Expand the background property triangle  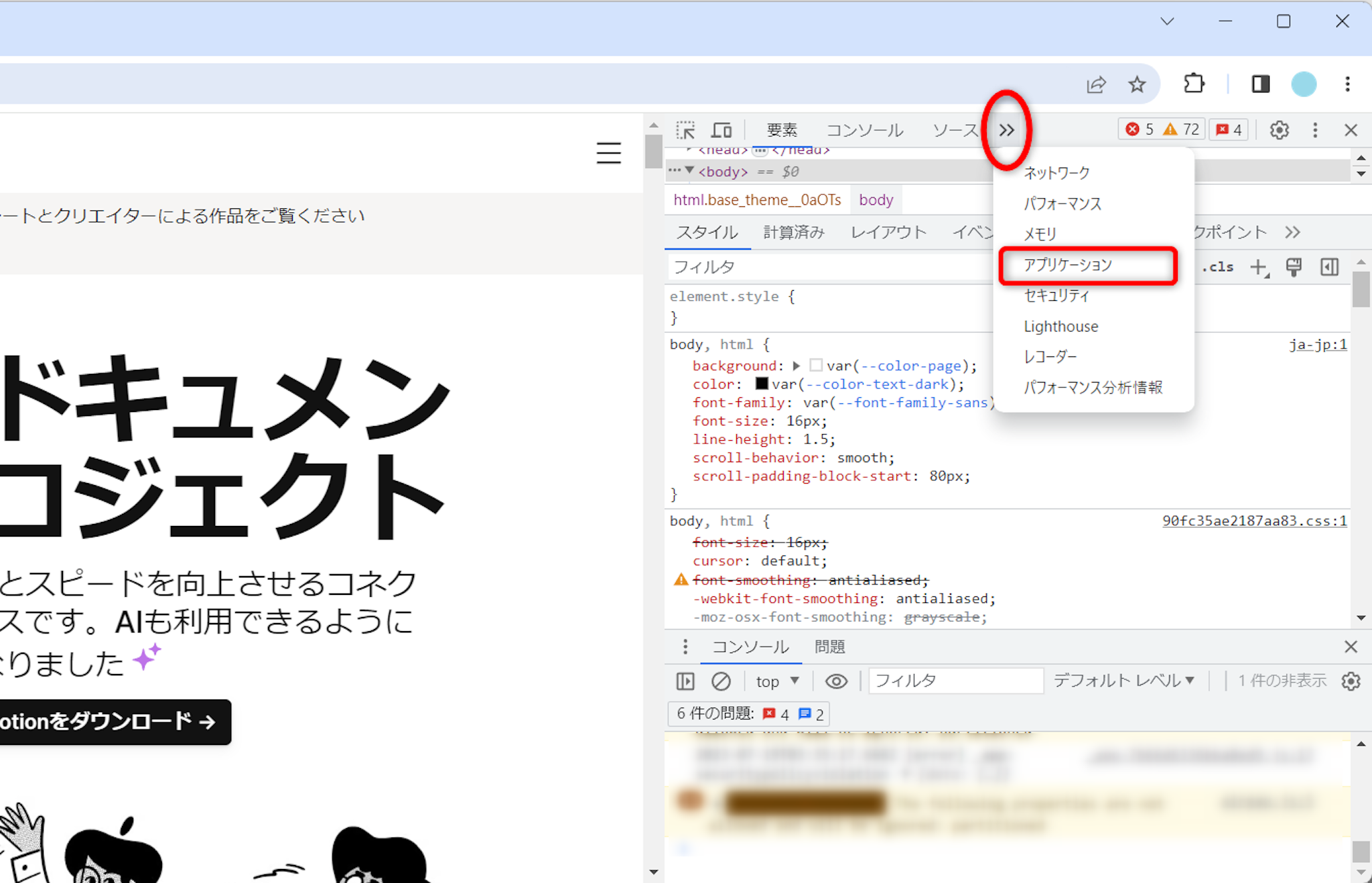click(x=797, y=366)
